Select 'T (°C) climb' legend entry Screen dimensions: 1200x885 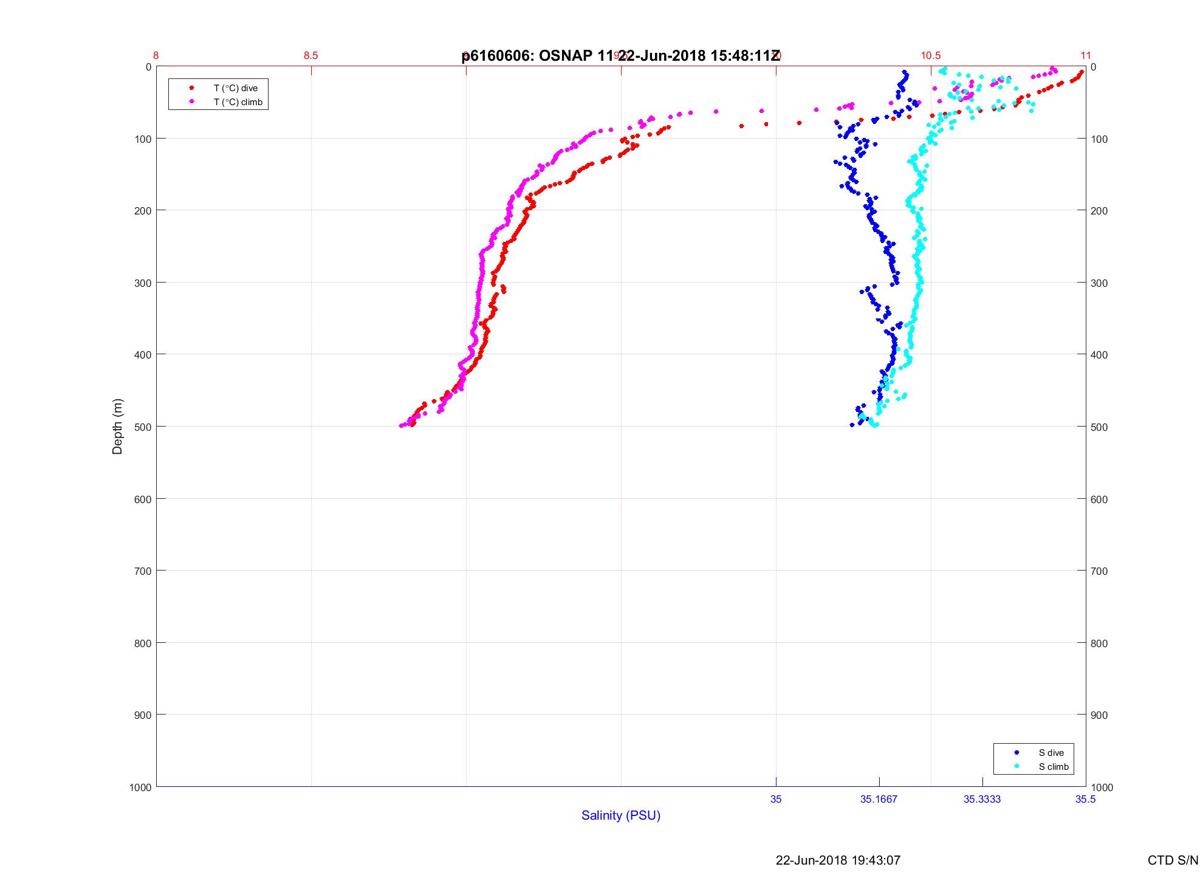[238, 102]
